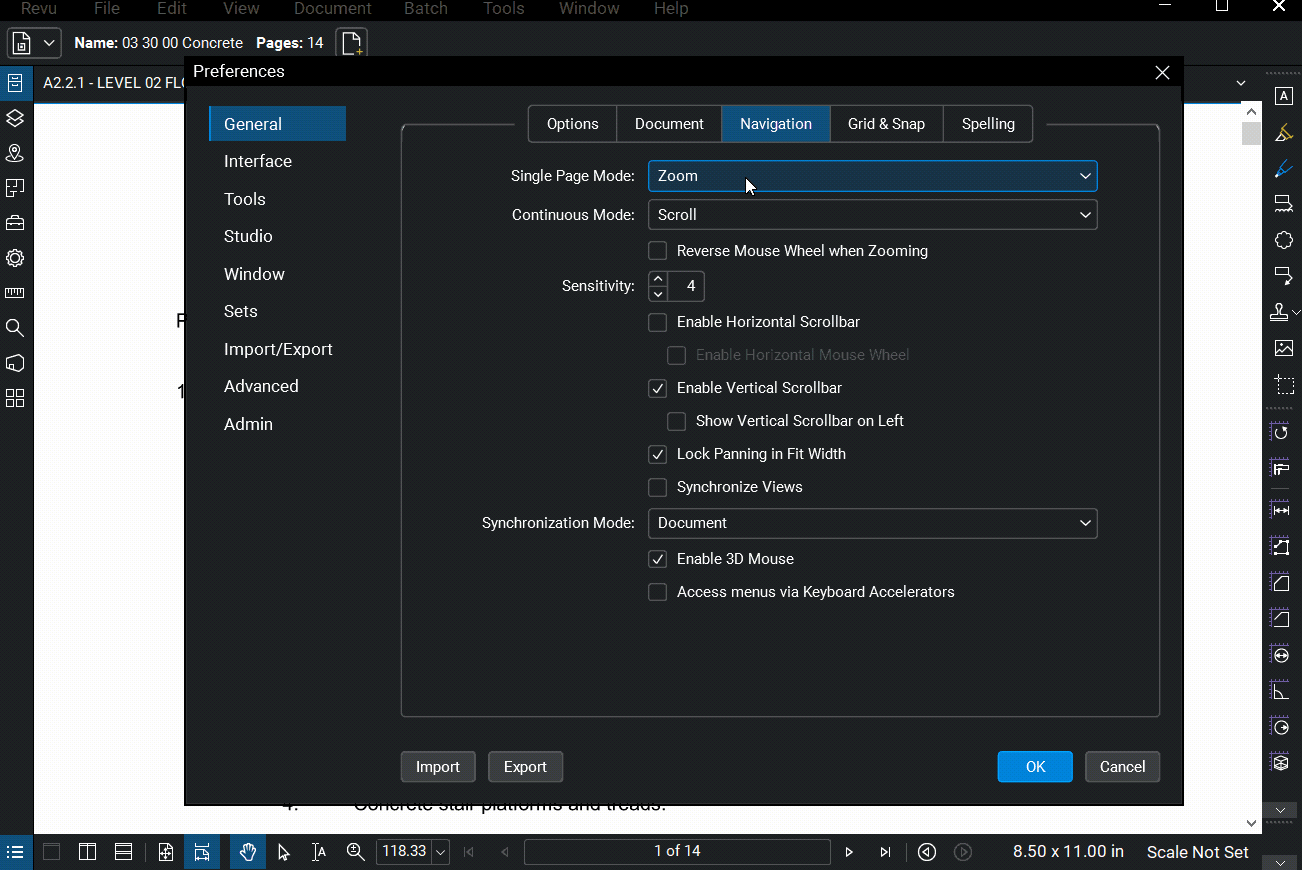Viewport: 1302px width, 870px height.
Task: Select the Stamp tool on the right toolbar
Action: 1280,312
